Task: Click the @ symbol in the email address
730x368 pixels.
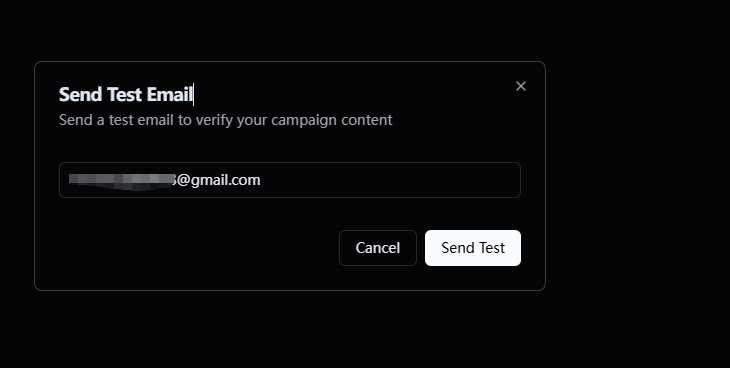Action: pos(183,180)
